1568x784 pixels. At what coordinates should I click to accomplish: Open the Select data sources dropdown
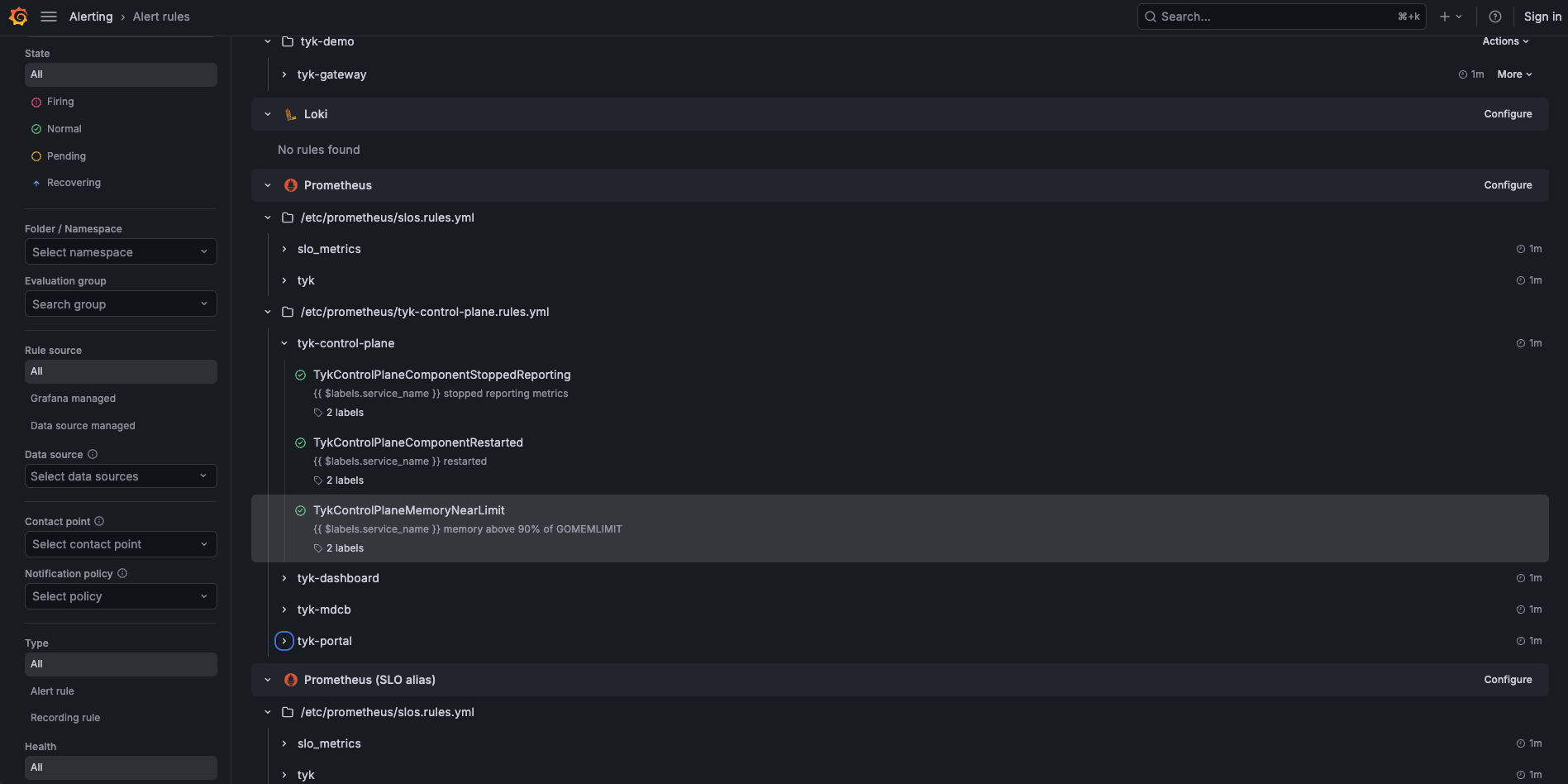coord(121,476)
